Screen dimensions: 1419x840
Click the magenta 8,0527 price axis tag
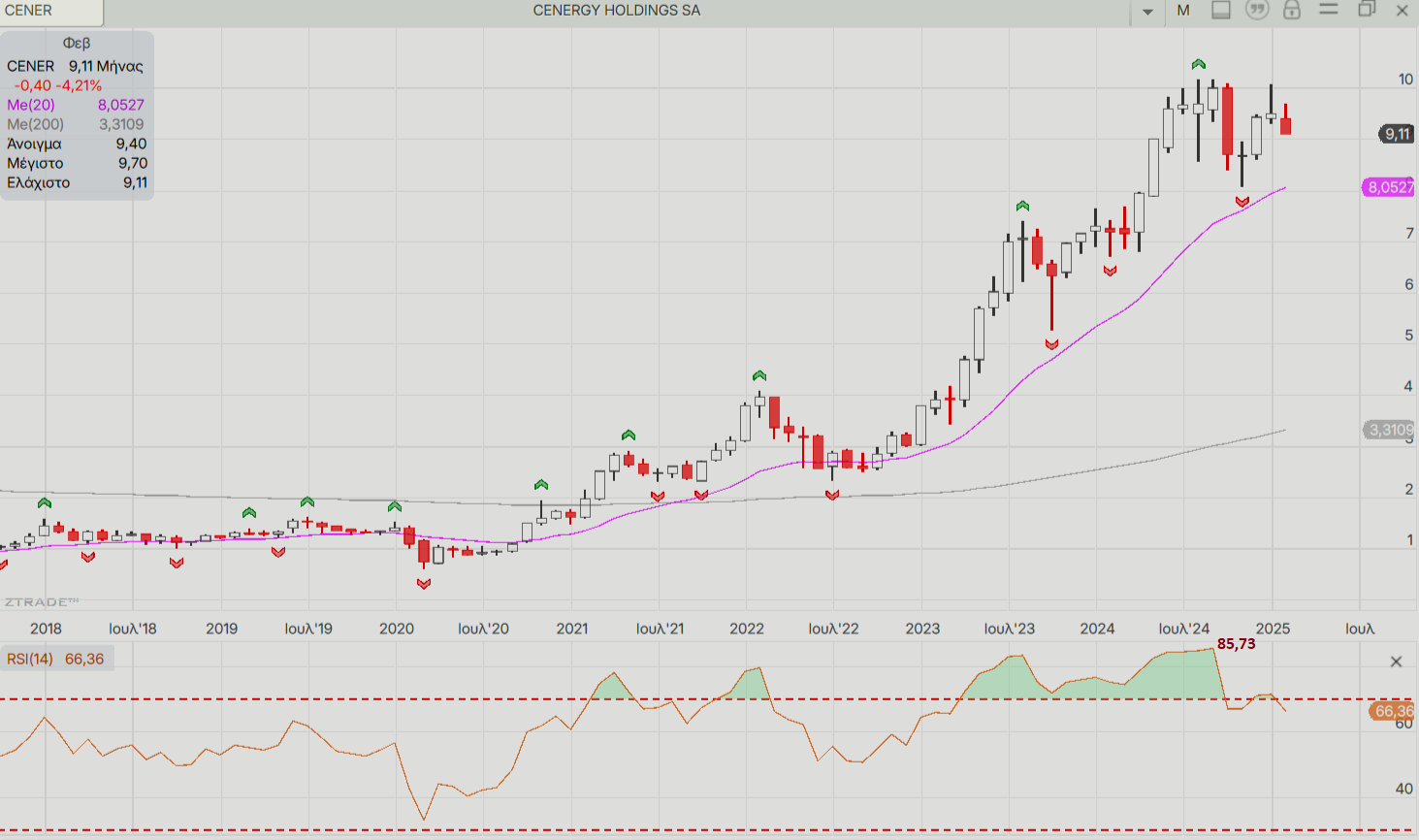[1390, 187]
